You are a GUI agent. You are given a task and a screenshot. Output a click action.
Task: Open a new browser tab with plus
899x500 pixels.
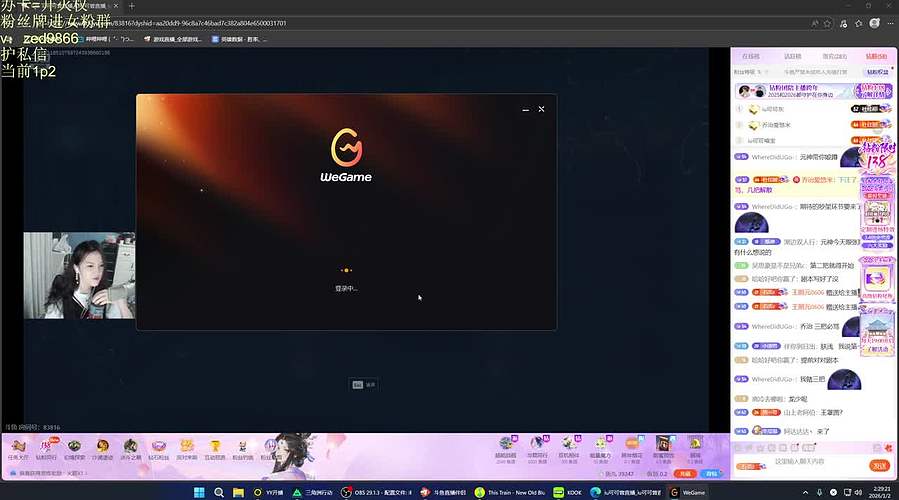pos(131,6)
